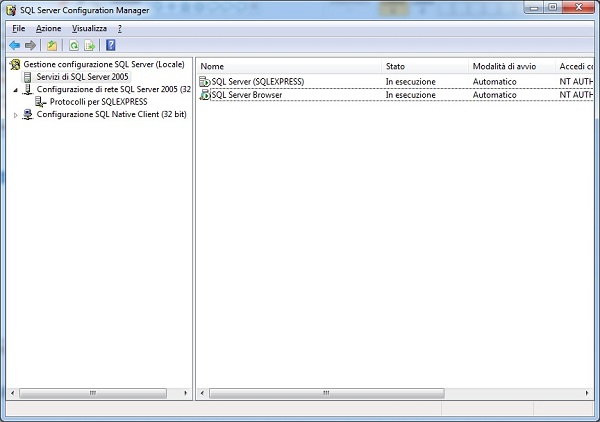
Task: Select Servizi di SQL Server 2005
Action: [x=82, y=77]
